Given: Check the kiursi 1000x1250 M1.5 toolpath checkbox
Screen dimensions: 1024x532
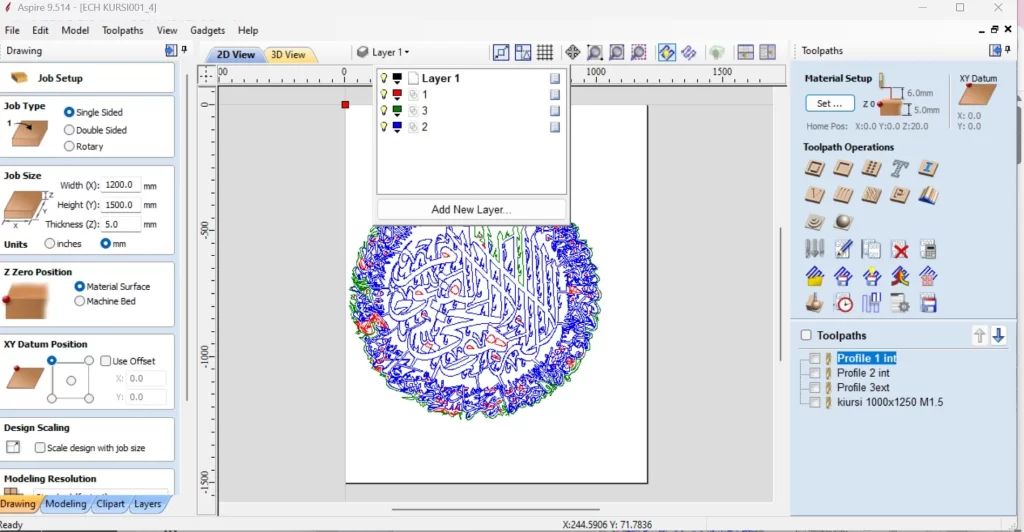Looking at the screenshot, I should point(814,402).
